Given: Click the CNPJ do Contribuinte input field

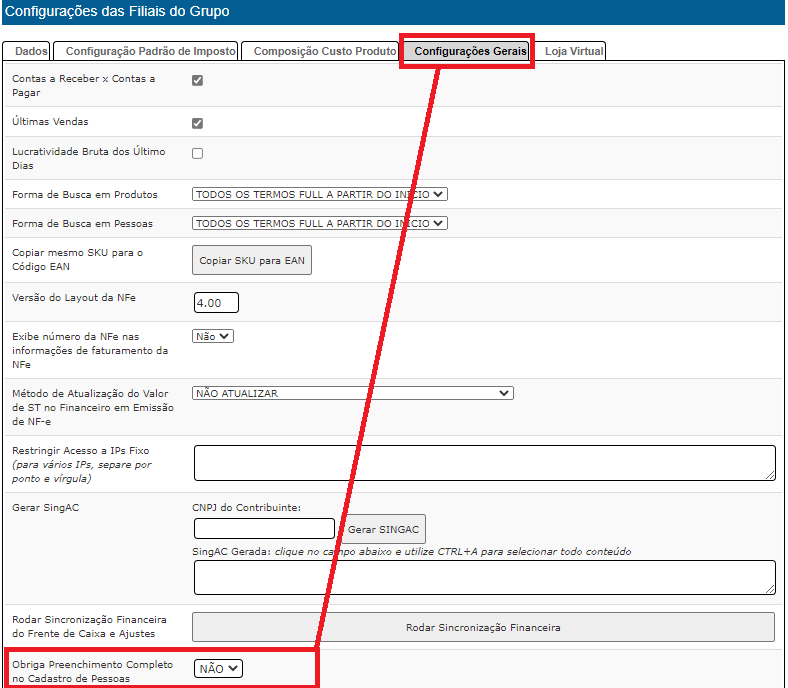Looking at the screenshot, I should (264, 529).
